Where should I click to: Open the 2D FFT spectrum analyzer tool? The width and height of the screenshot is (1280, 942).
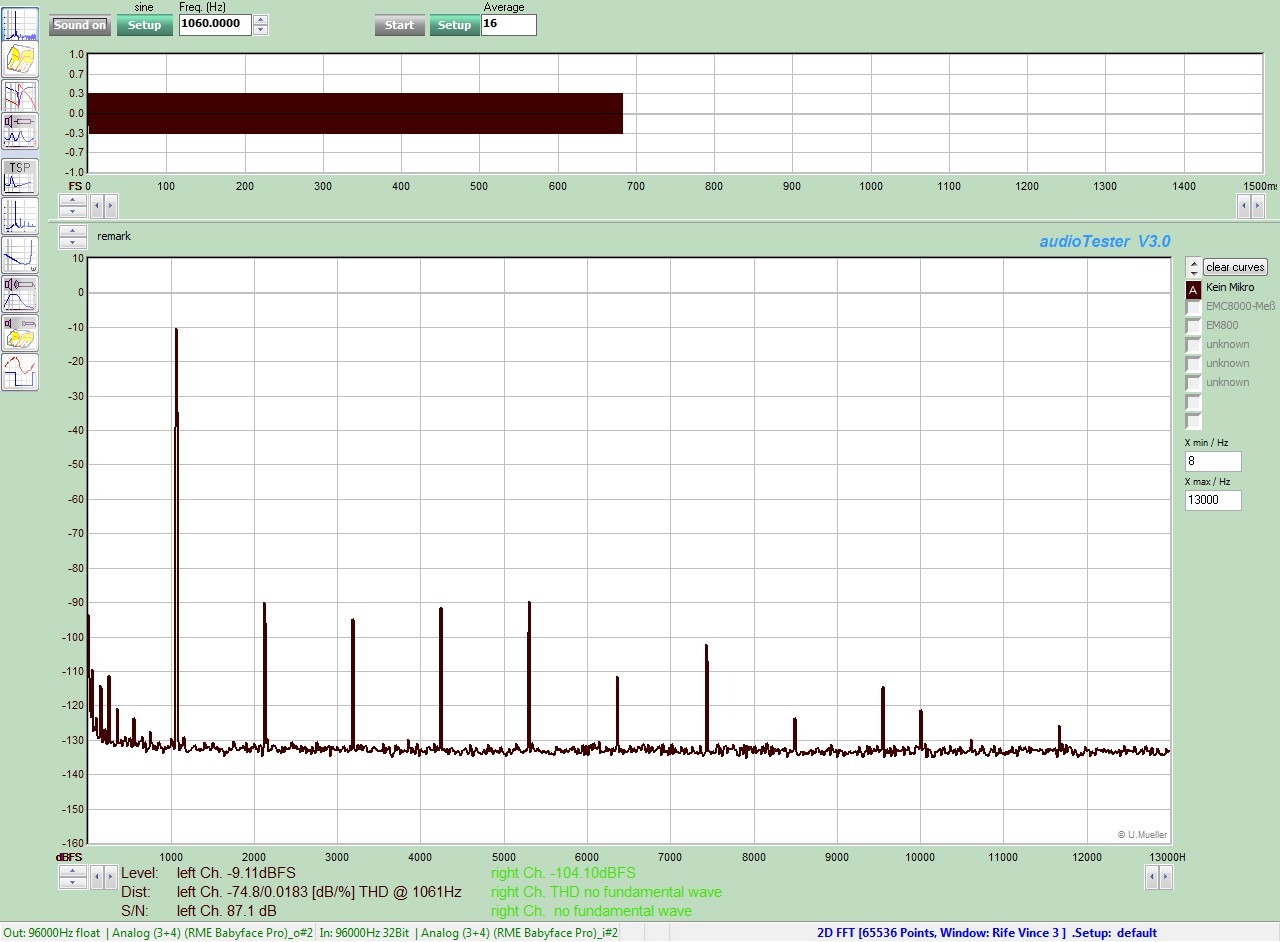point(20,23)
